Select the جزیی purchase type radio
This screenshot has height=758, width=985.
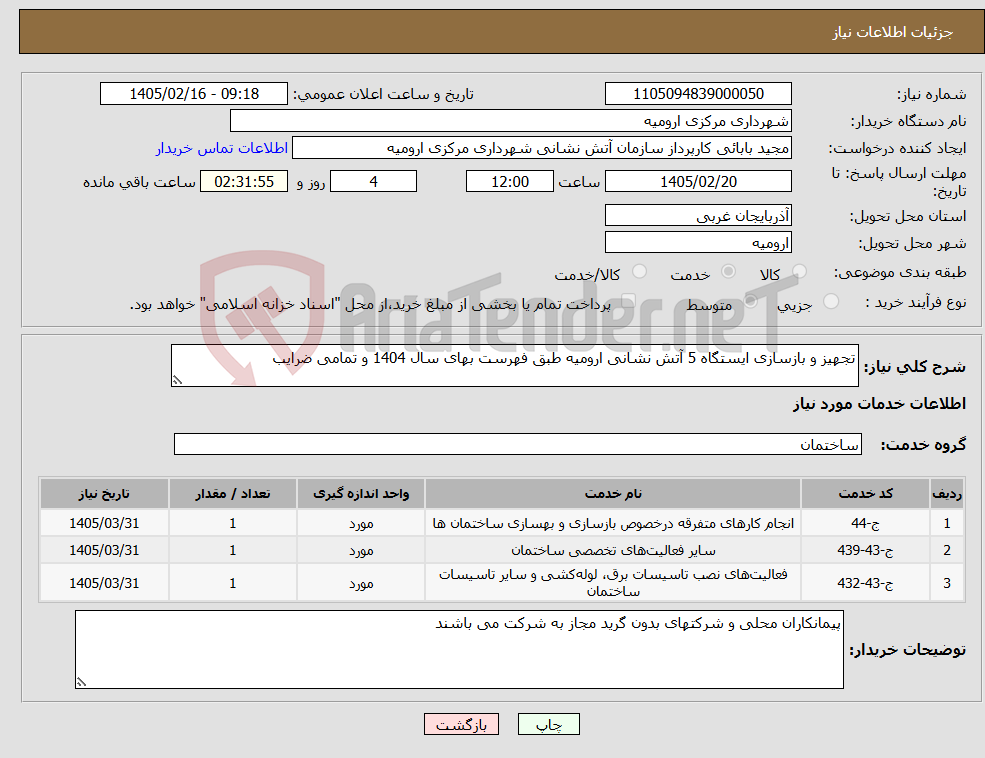point(830,301)
